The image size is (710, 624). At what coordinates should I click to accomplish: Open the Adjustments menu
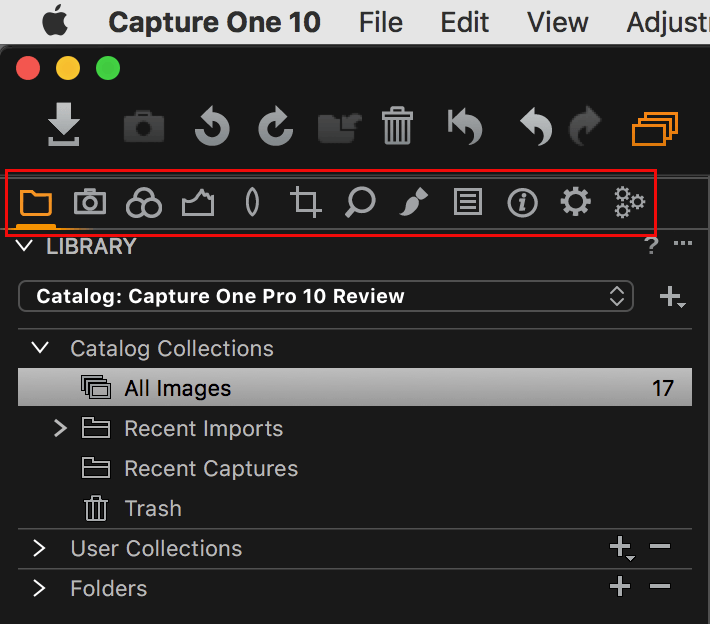point(668,22)
